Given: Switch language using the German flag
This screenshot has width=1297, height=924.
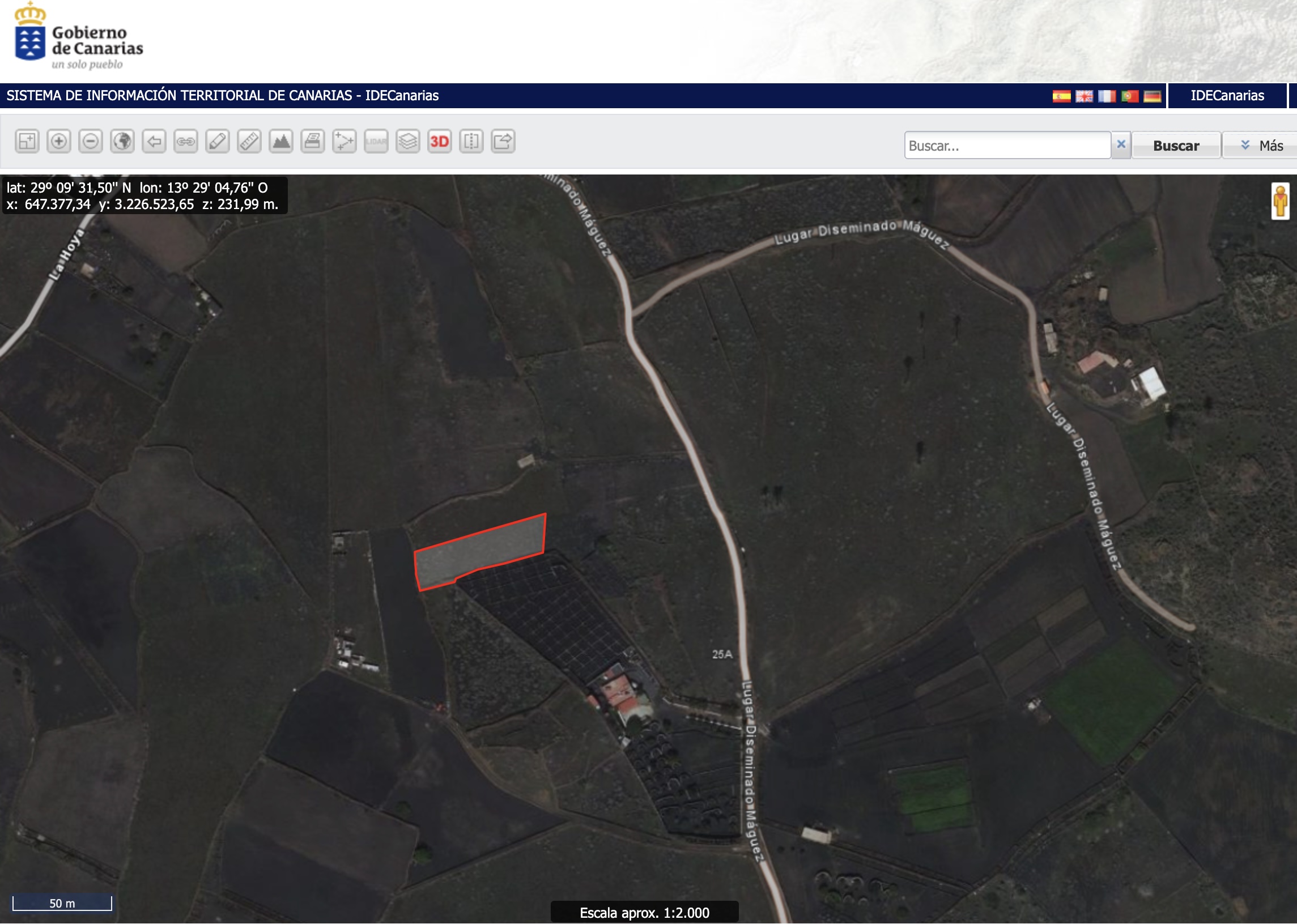Looking at the screenshot, I should point(1152,96).
